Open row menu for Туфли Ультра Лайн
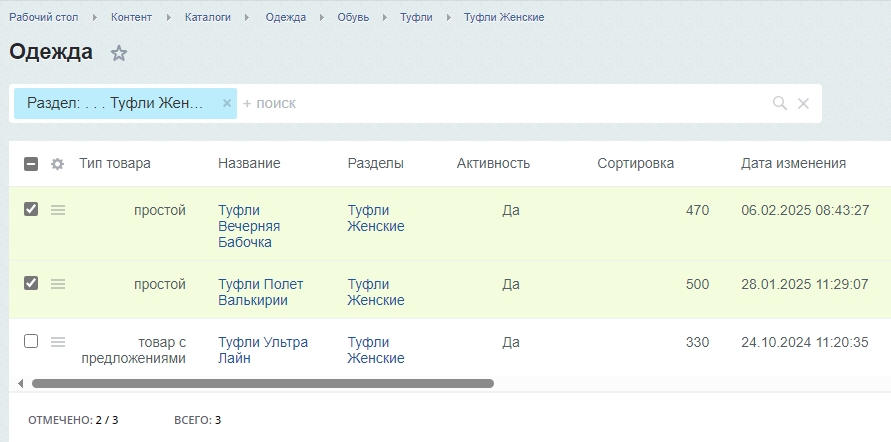 click(x=58, y=342)
